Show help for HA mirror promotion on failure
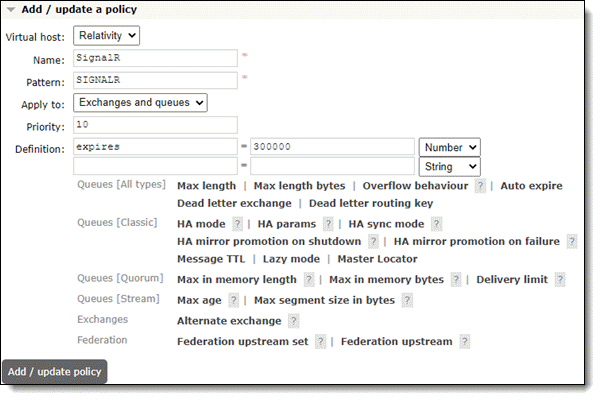This screenshot has height=400, width=600. (x=571, y=242)
